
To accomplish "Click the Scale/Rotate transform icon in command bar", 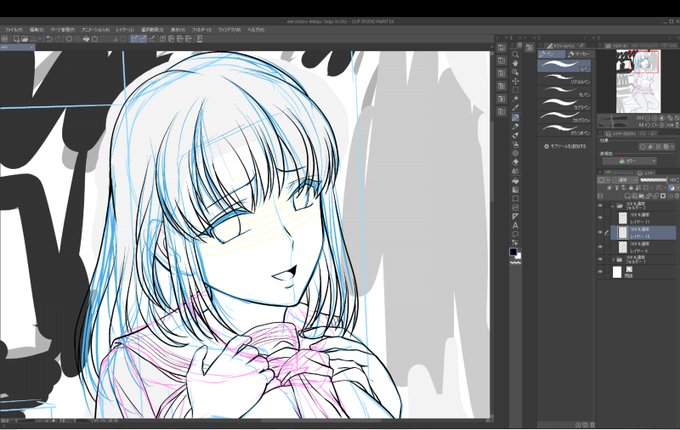I will click(x=95, y=39).
